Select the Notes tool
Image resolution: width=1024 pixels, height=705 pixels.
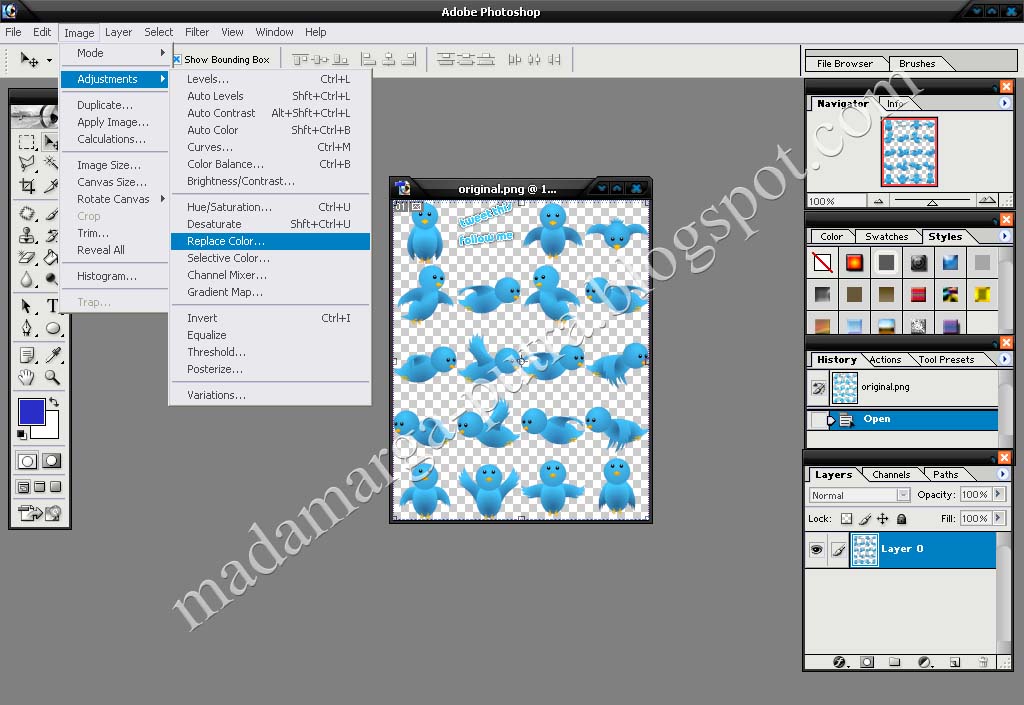27,354
